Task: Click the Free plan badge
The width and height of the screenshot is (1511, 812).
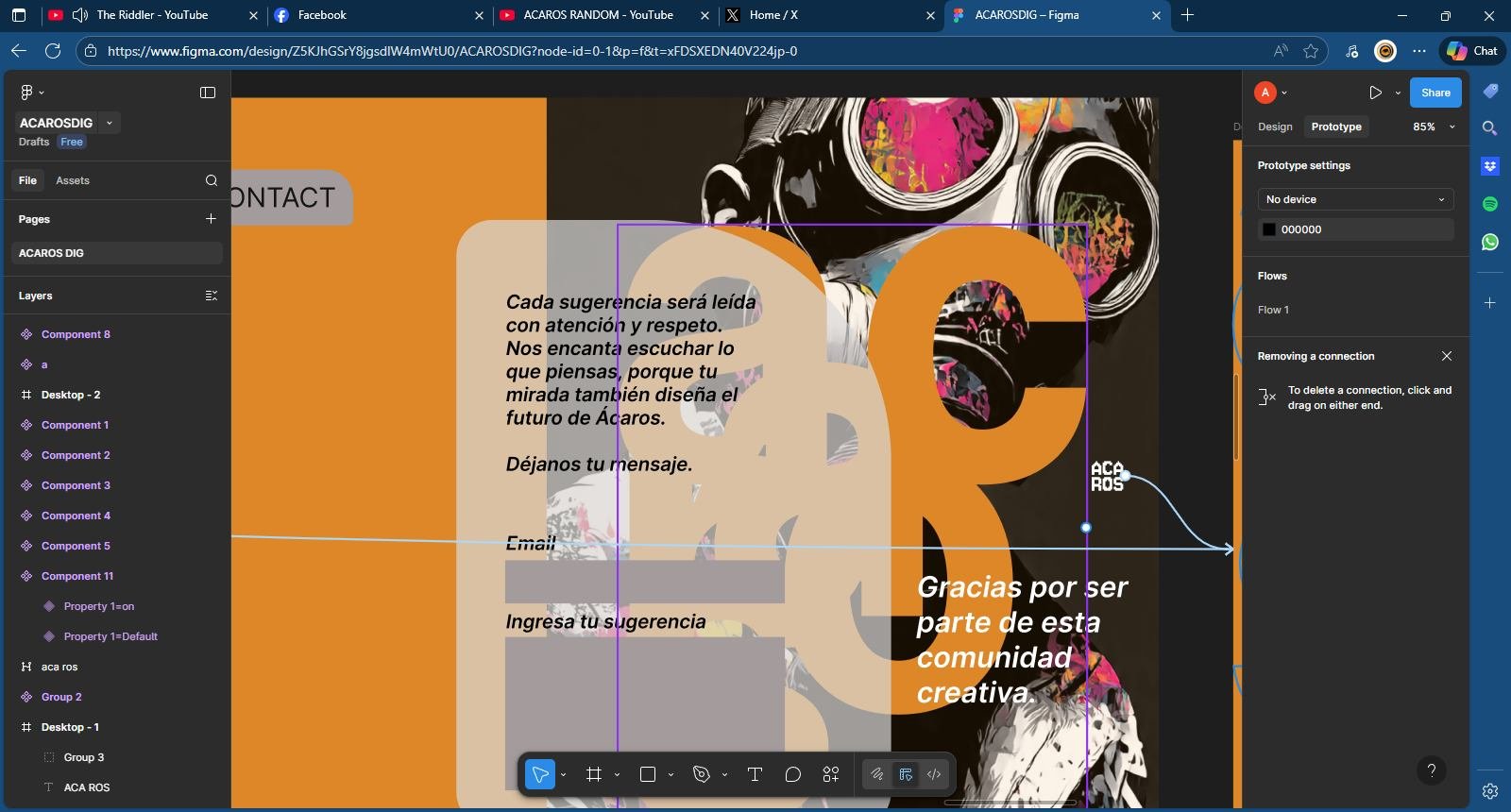Action: pos(72,142)
